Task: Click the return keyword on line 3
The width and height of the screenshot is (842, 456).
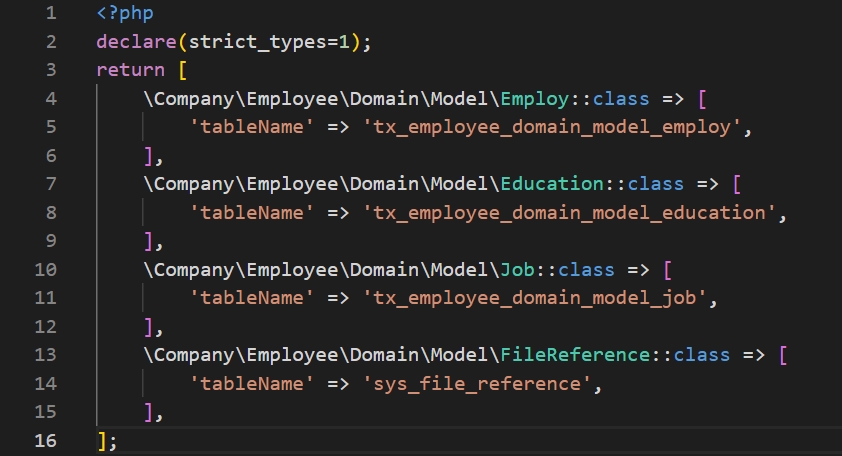Action: pyautogui.click(x=131, y=70)
